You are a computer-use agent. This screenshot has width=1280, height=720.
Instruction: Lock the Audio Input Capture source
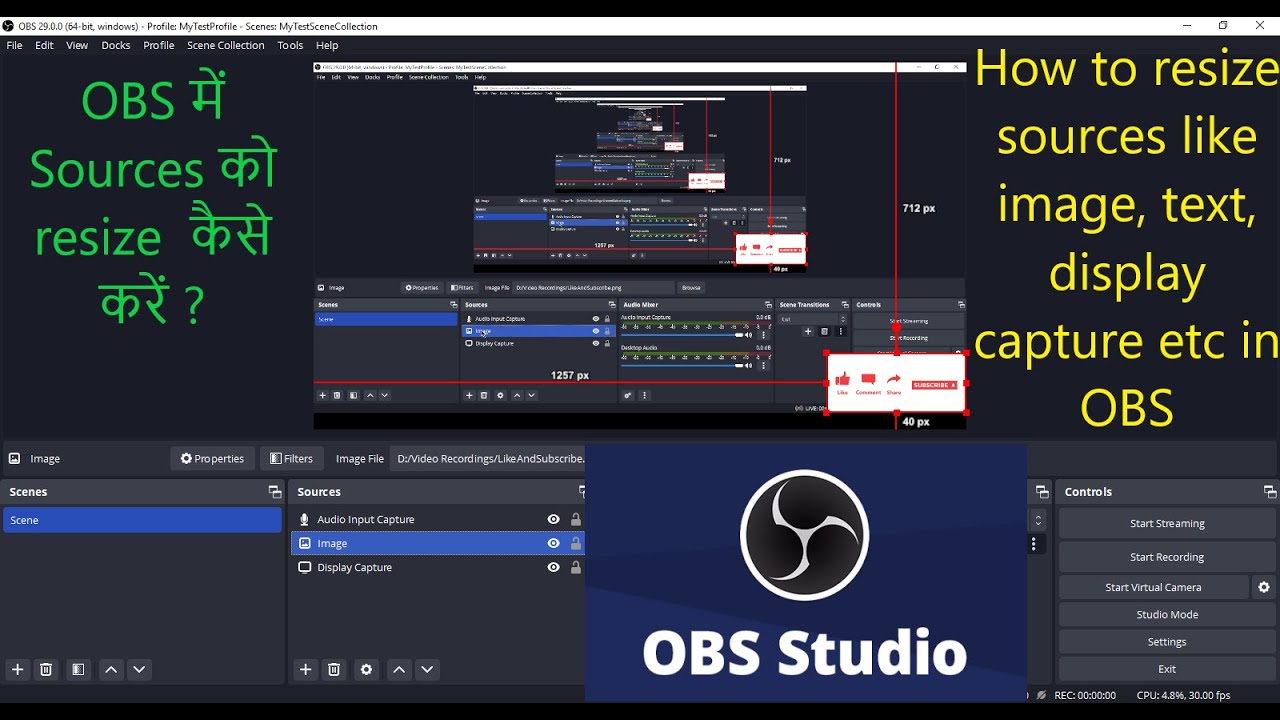coord(576,519)
